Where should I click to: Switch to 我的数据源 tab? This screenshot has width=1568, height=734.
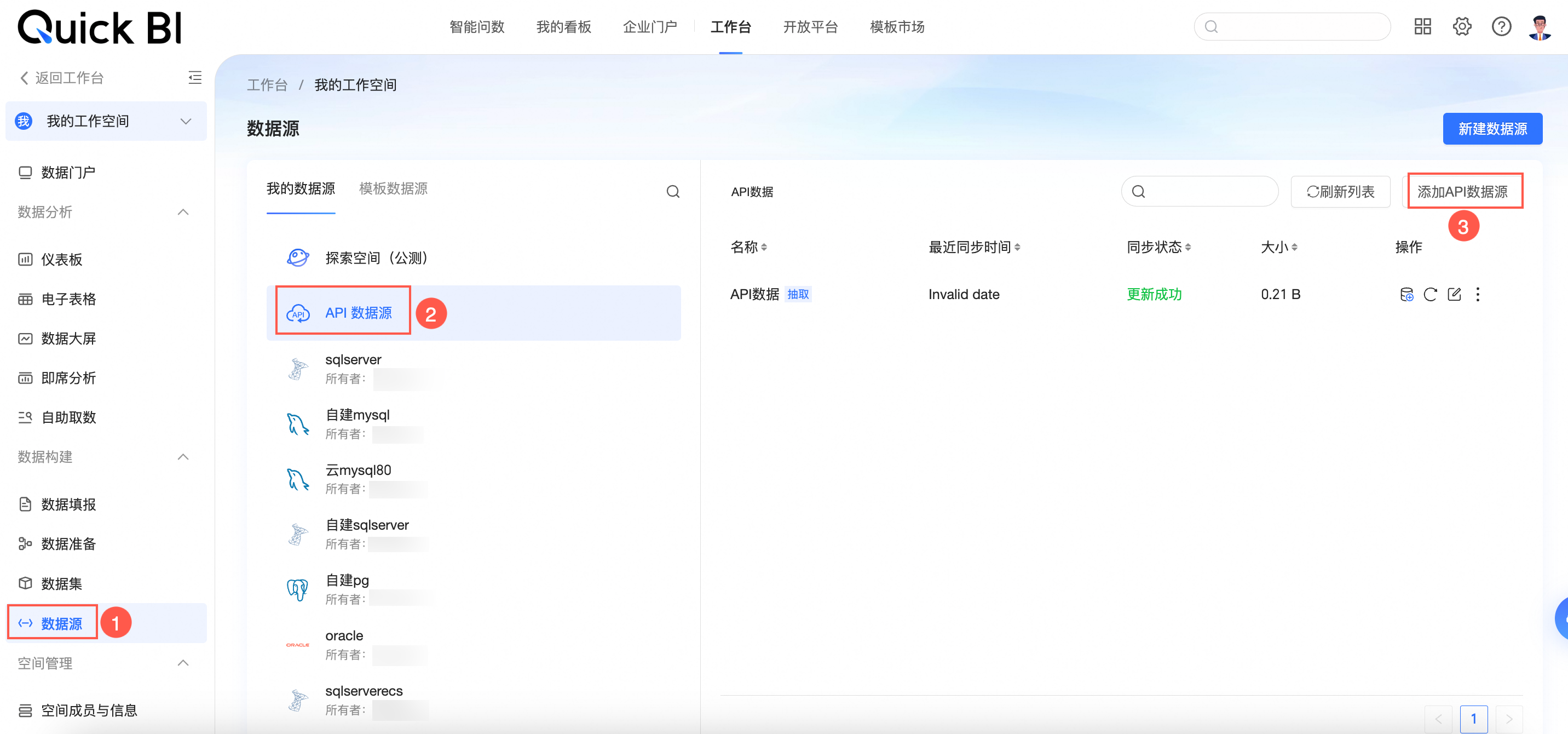(301, 189)
